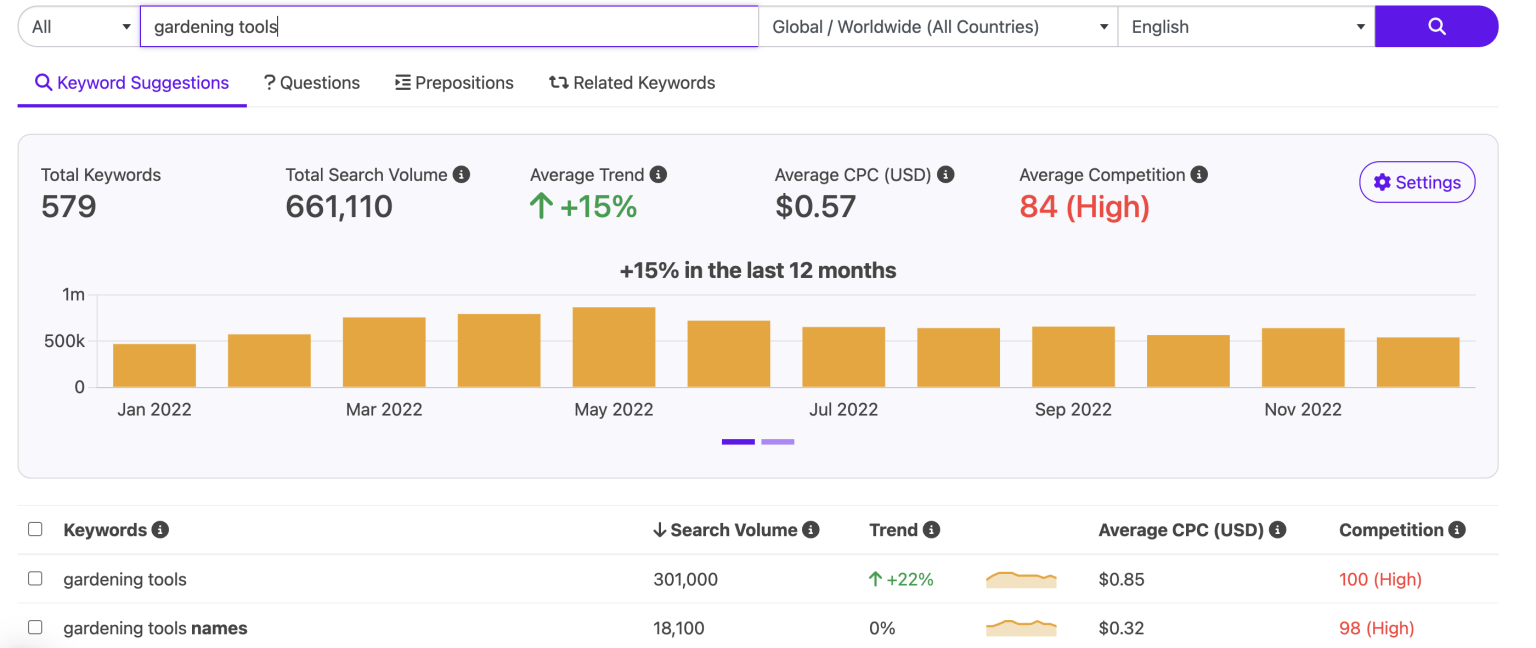1536x648 pixels.
Task: Click the search magnifying glass icon
Action: click(x=1437, y=26)
